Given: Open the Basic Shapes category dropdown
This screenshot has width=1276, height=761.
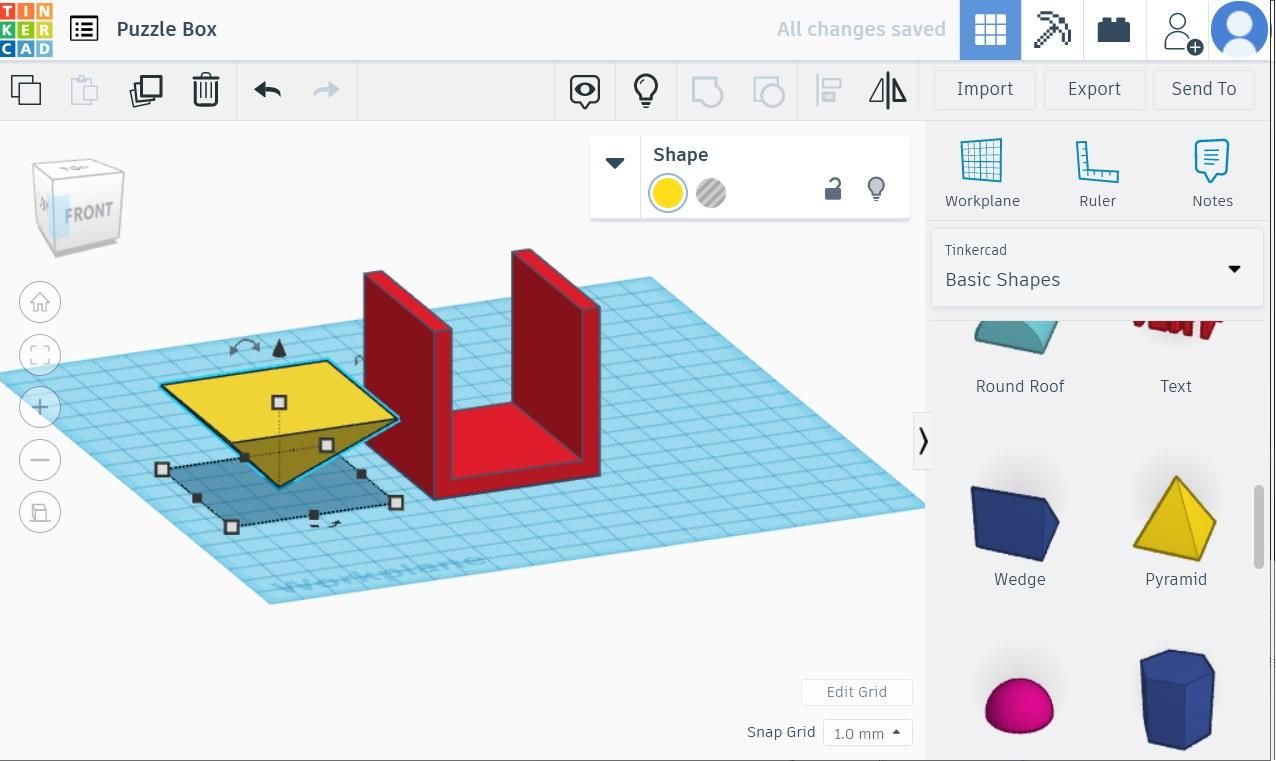Looking at the screenshot, I should (1234, 268).
